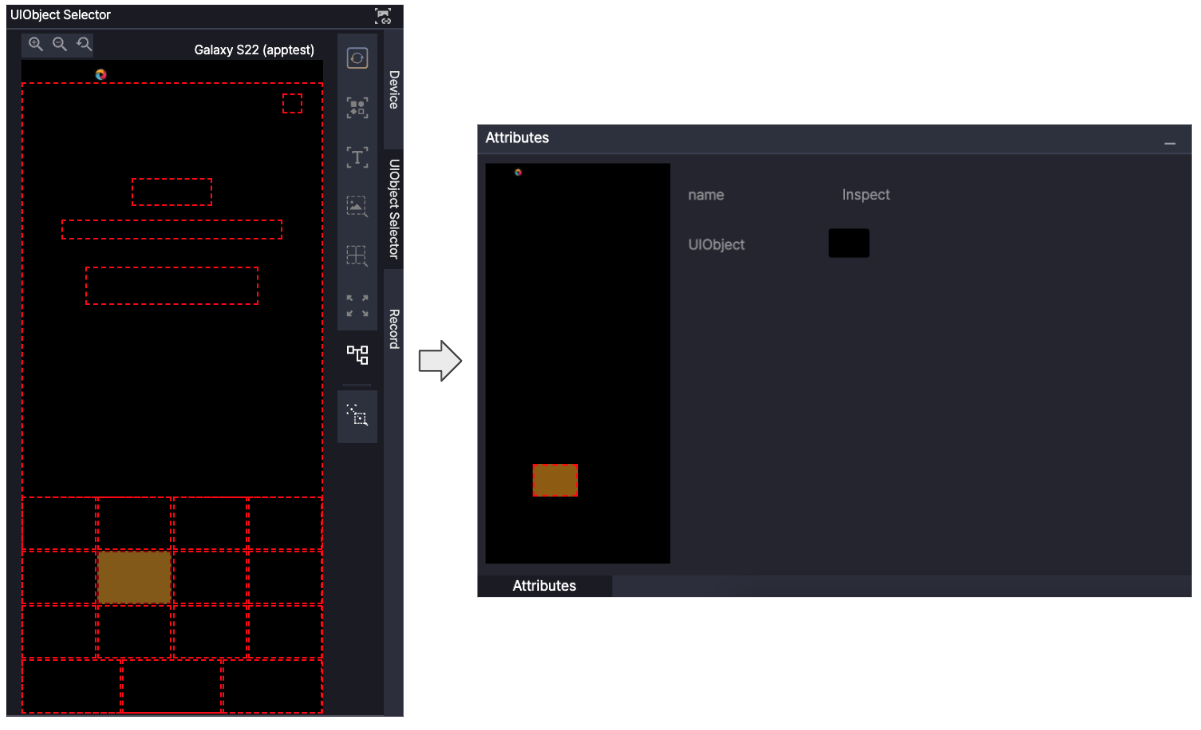Click the device link icon in header

pos(383,16)
